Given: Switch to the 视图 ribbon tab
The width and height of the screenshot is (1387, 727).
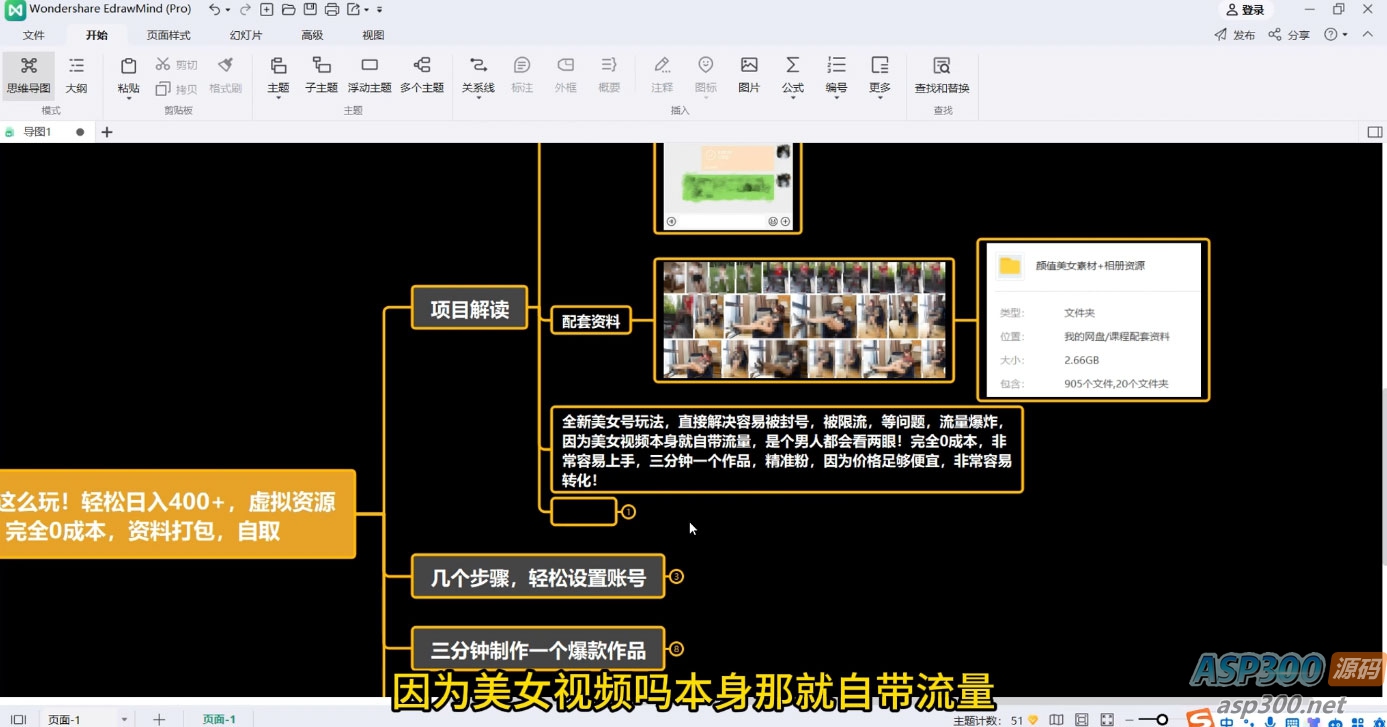Looking at the screenshot, I should tap(372, 34).
